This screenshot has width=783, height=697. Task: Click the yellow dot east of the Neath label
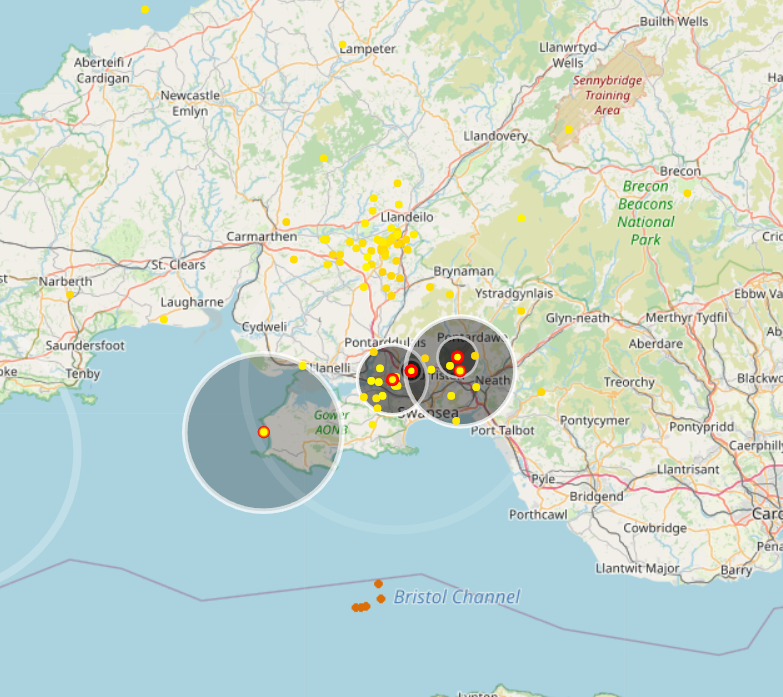(541, 392)
